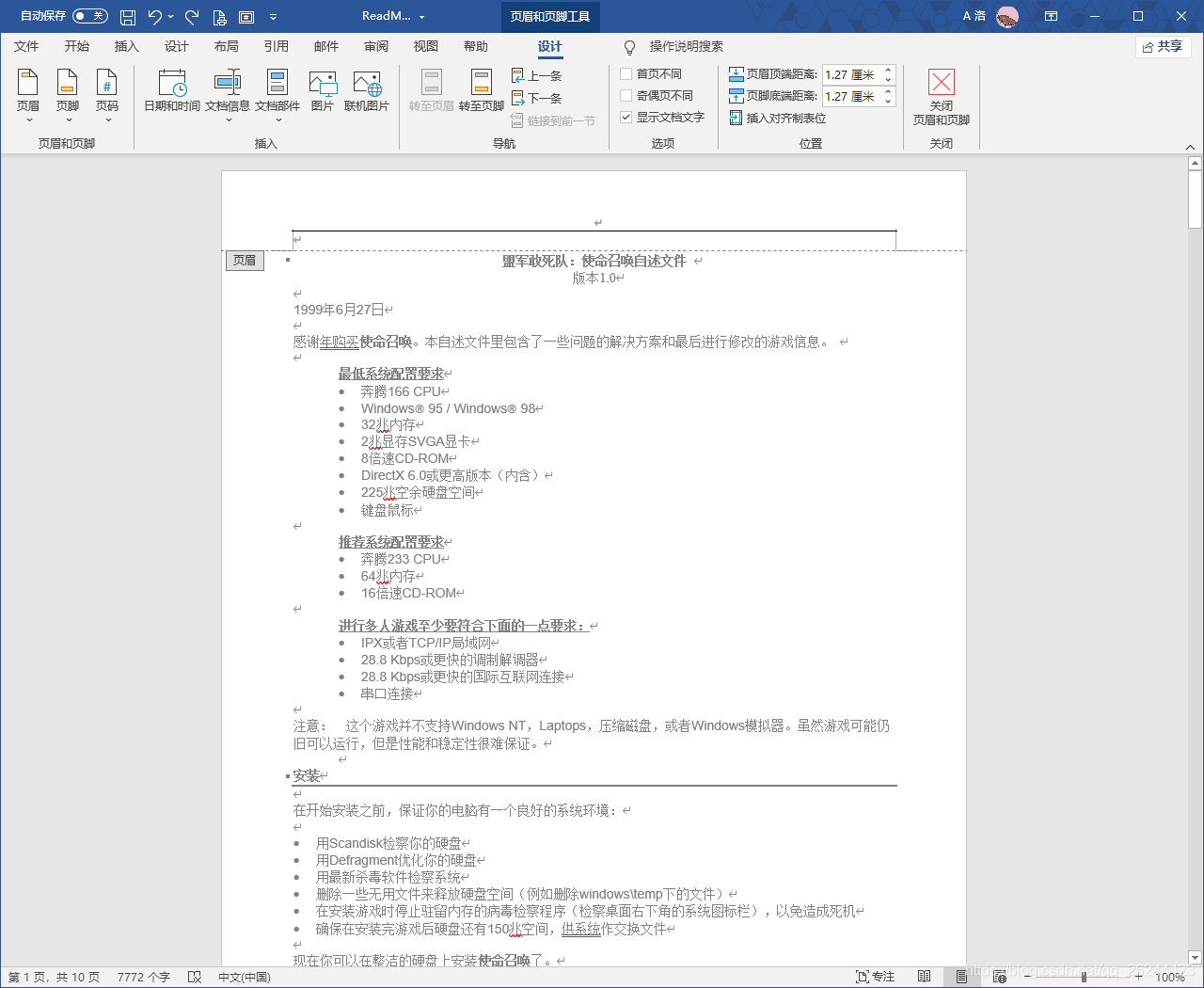
Task: Select the print layout view icon
Action: (x=961, y=977)
